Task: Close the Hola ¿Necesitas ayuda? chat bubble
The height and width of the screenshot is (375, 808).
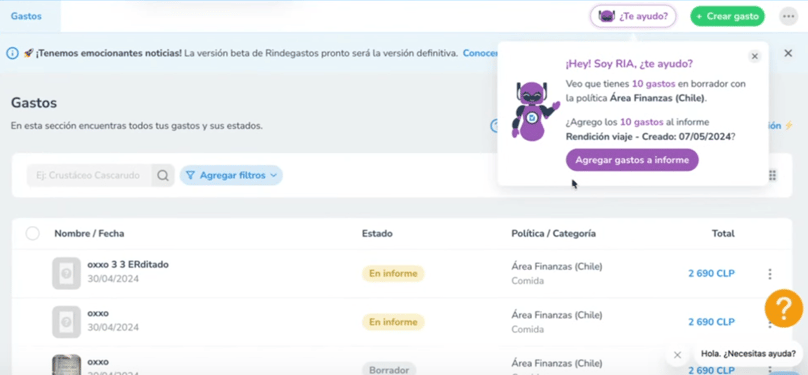Action: 677,354
